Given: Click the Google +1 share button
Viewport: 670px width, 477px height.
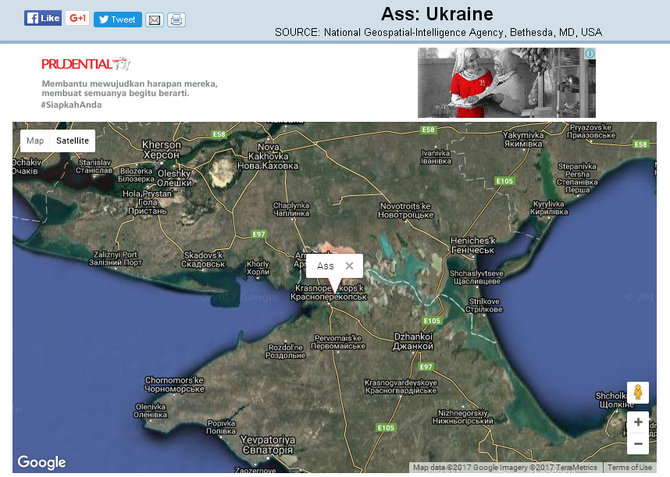Looking at the screenshot, I should 77,18.
